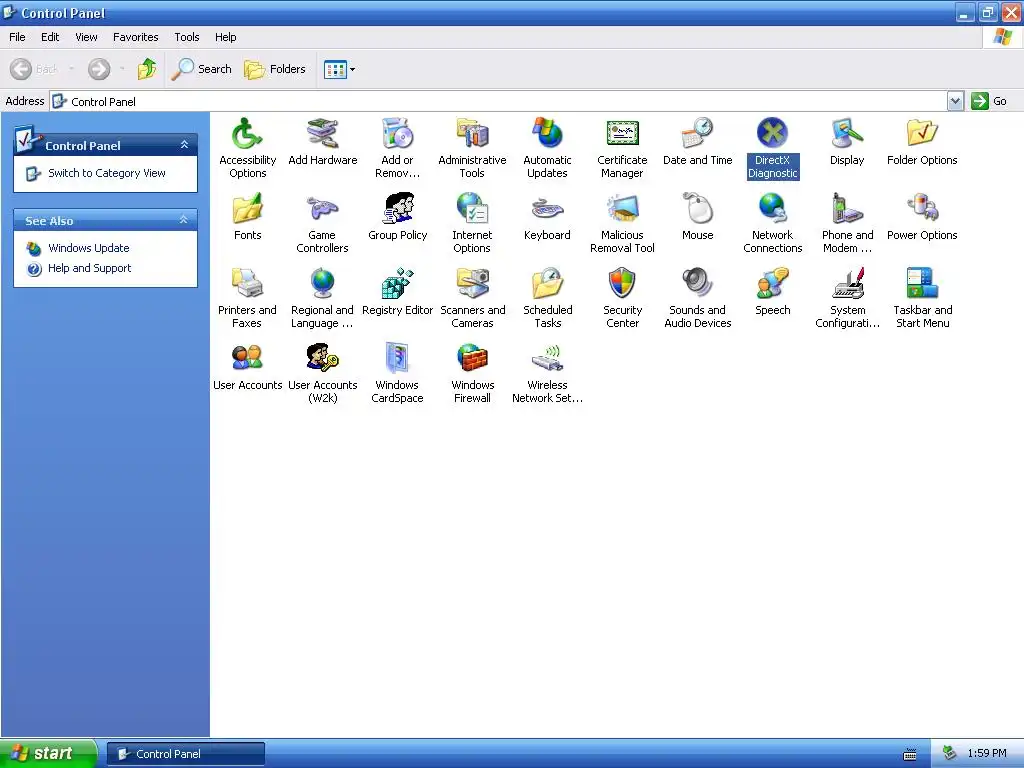Open the Help and Support link

[x=89, y=268]
